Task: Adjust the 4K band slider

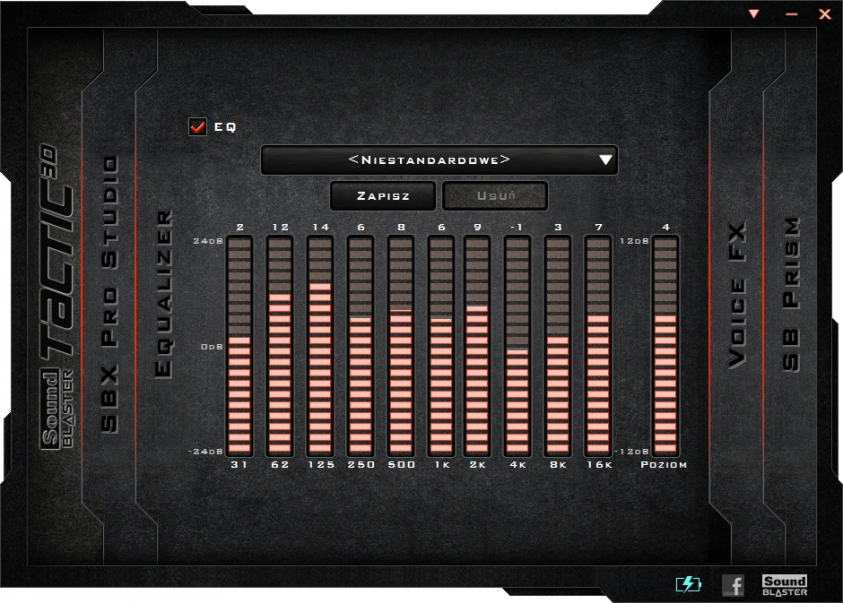Action: coord(517,346)
